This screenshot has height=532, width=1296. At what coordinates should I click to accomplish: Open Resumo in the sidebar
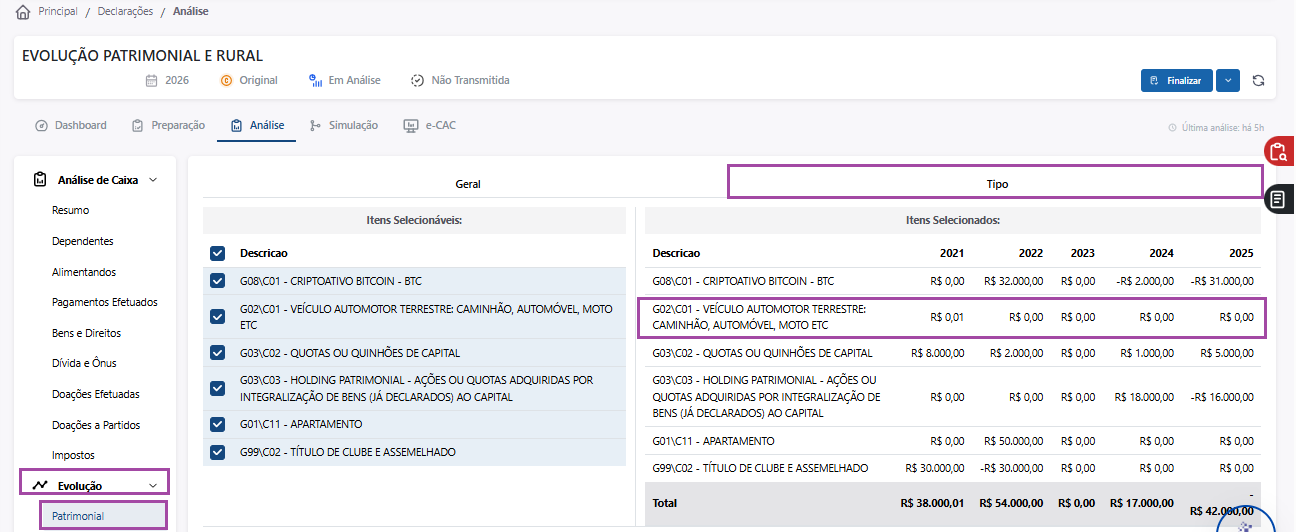point(71,210)
